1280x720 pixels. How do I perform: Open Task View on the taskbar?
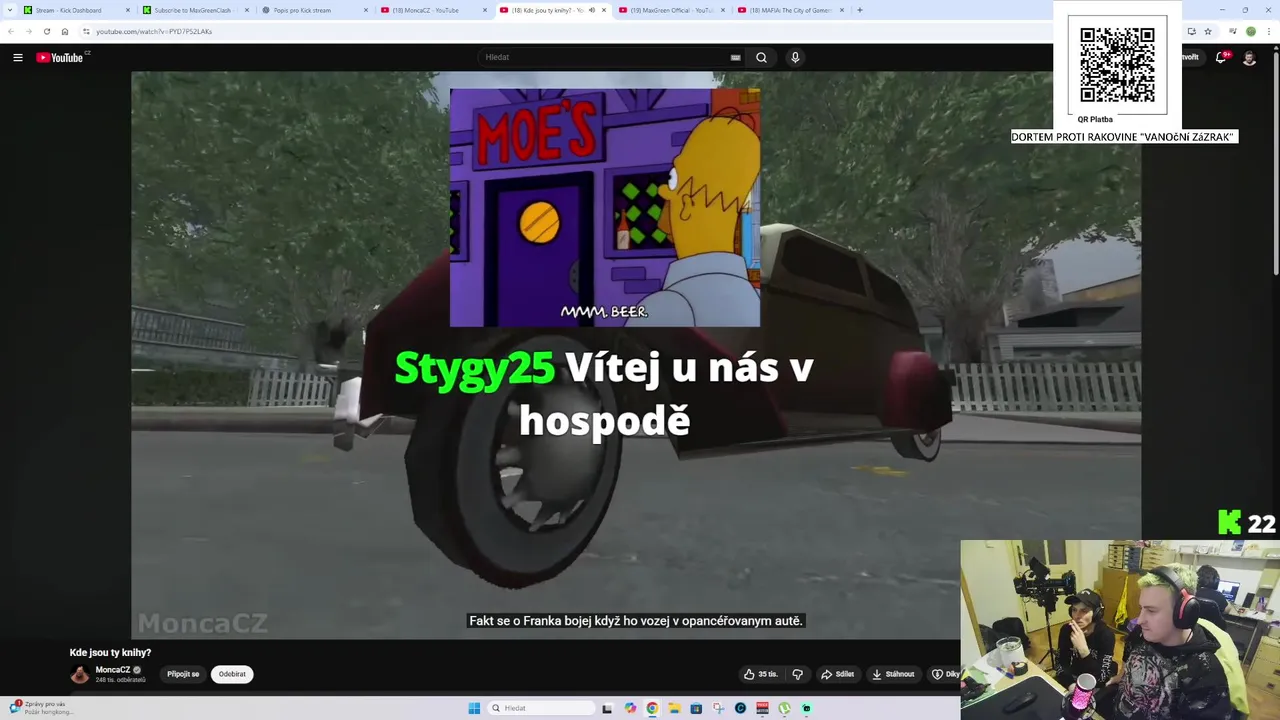point(607,708)
